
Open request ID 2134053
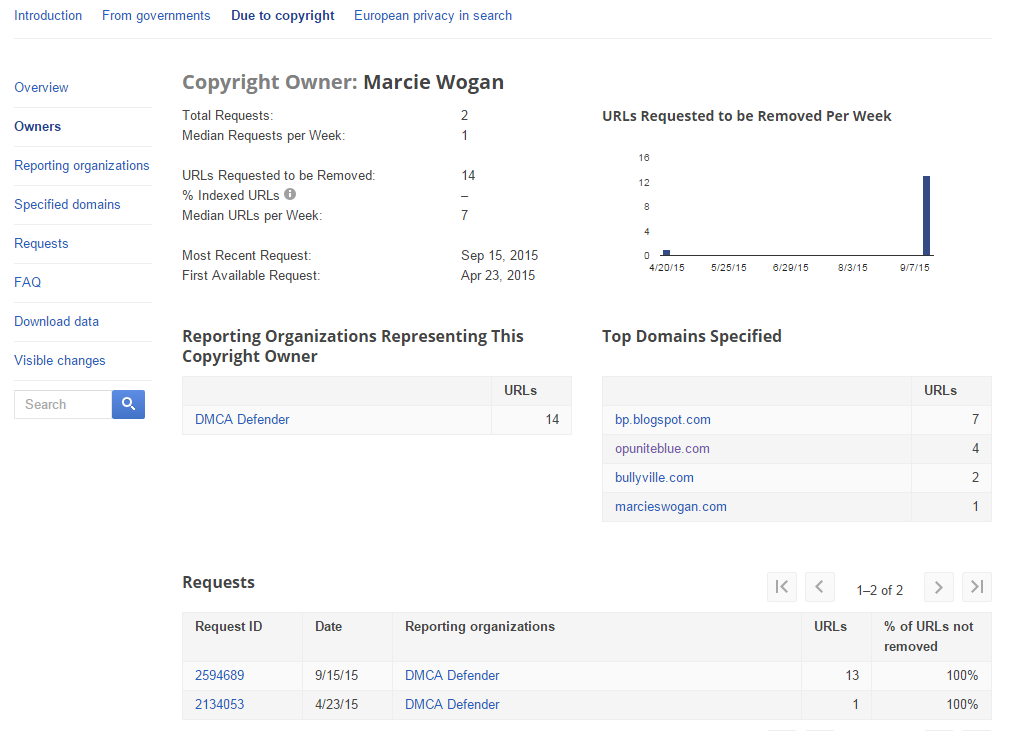[x=220, y=705]
